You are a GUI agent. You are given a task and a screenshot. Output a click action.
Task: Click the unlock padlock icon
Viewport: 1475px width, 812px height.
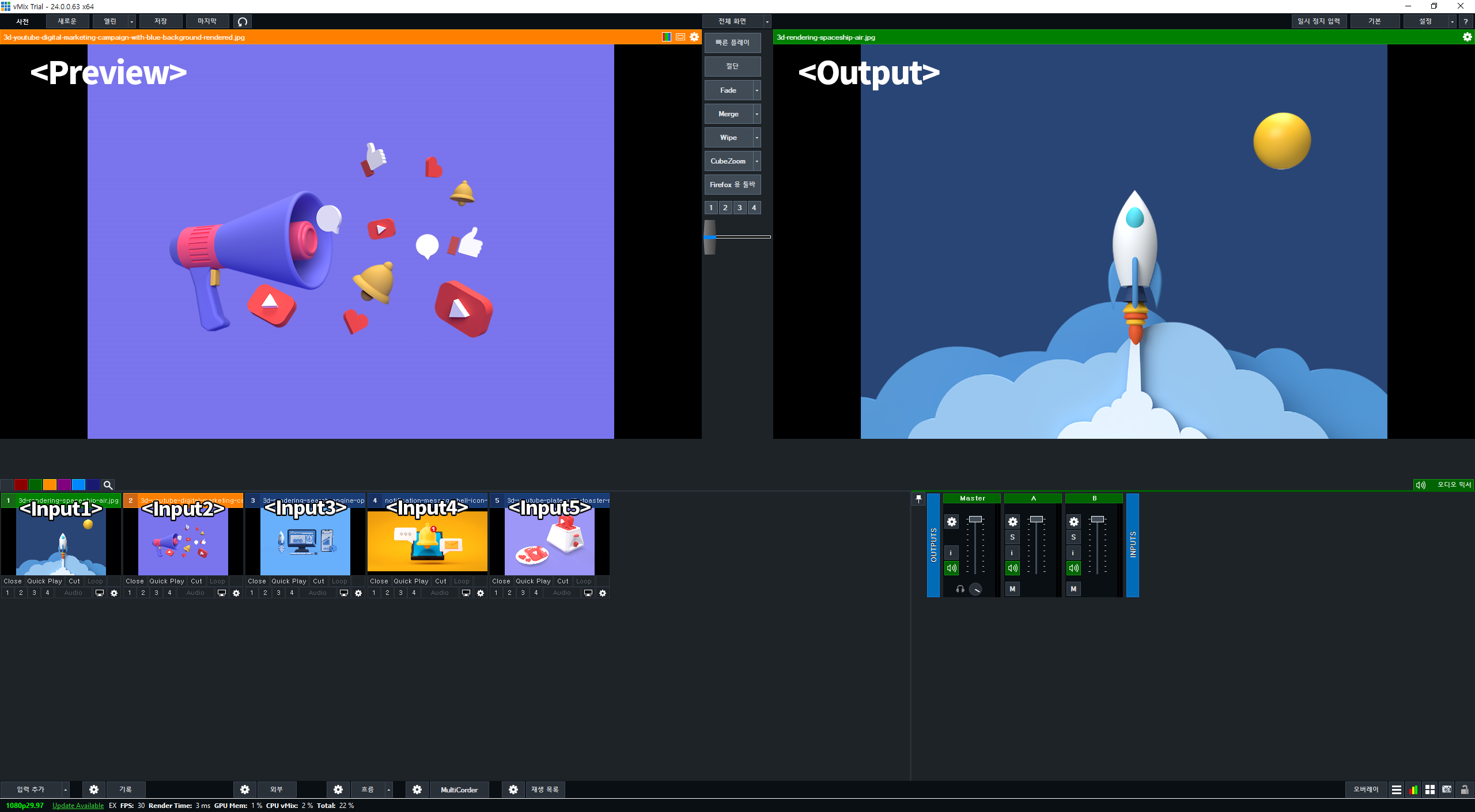pyautogui.click(x=1464, y=790)
